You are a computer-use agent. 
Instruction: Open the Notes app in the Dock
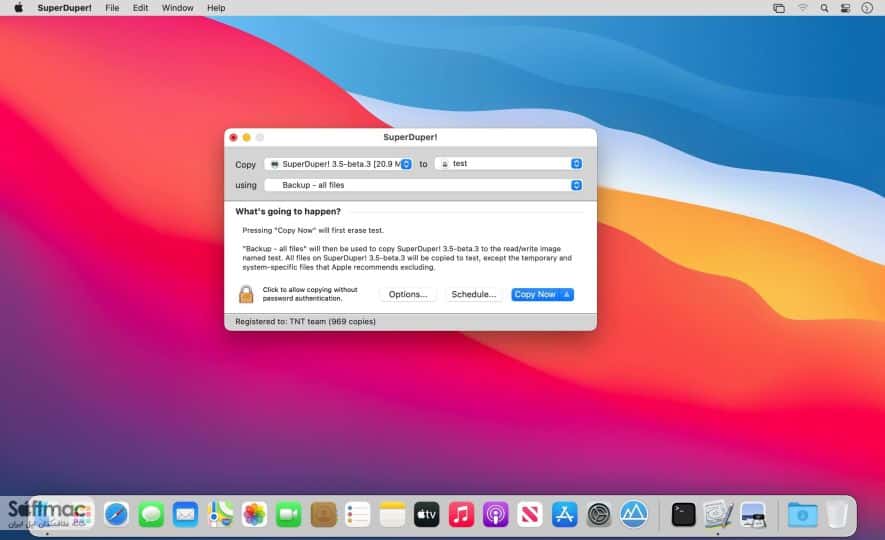pyautogui.click(x=392, y=515)
